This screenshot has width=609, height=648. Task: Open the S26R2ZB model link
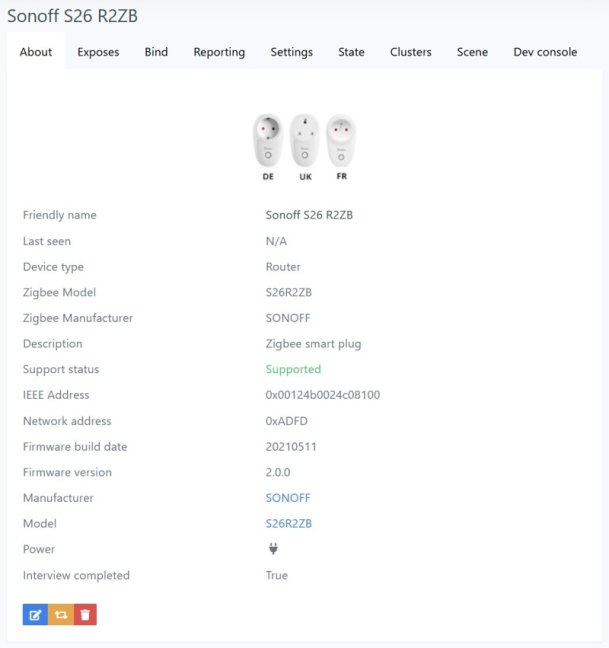[x=289, y=524]
